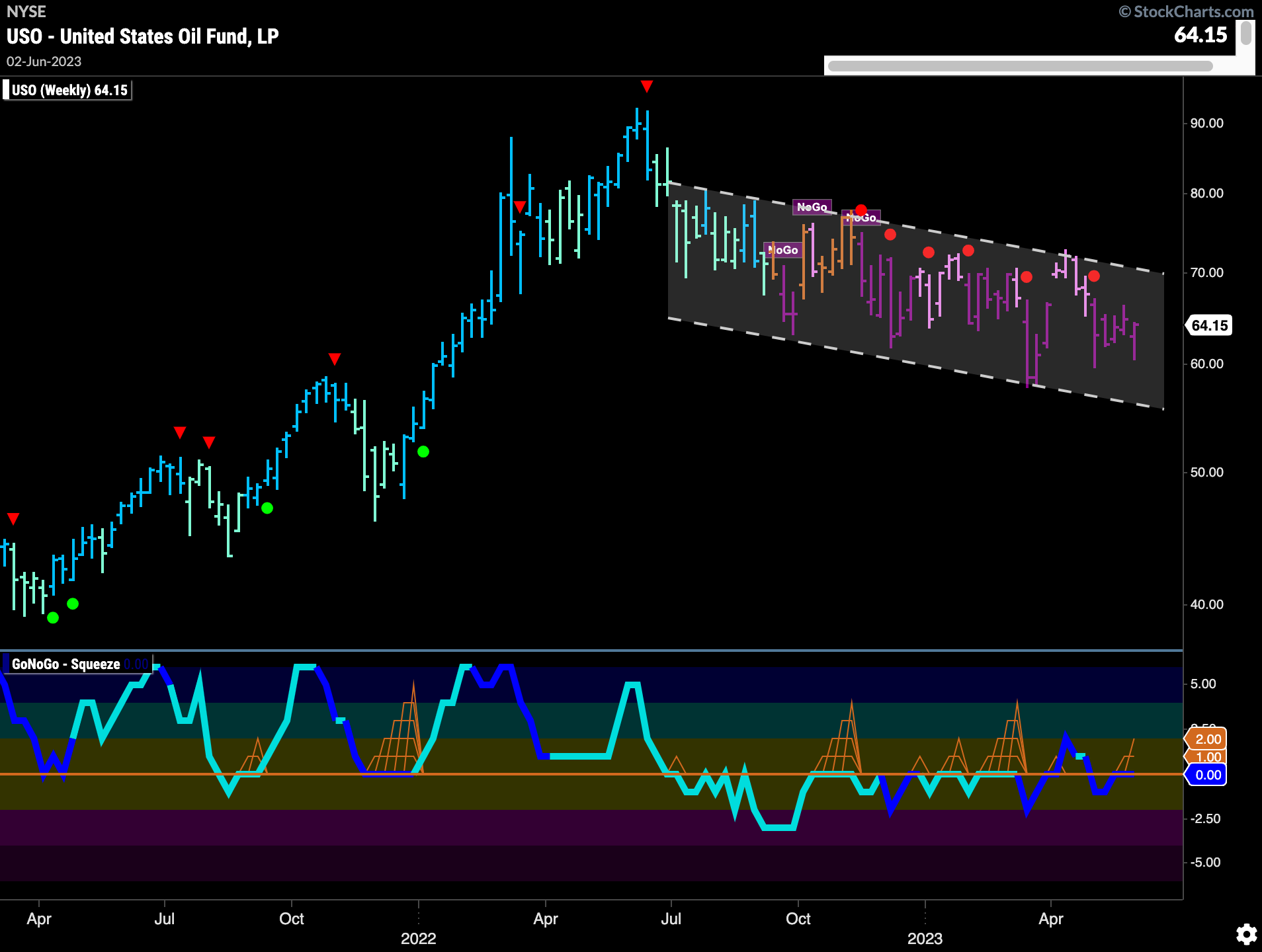Image resolution: width=1262 pixels, height=952 pixels.
Task: Click the USO - United States Oil Fund title
Action: [142, 36]
